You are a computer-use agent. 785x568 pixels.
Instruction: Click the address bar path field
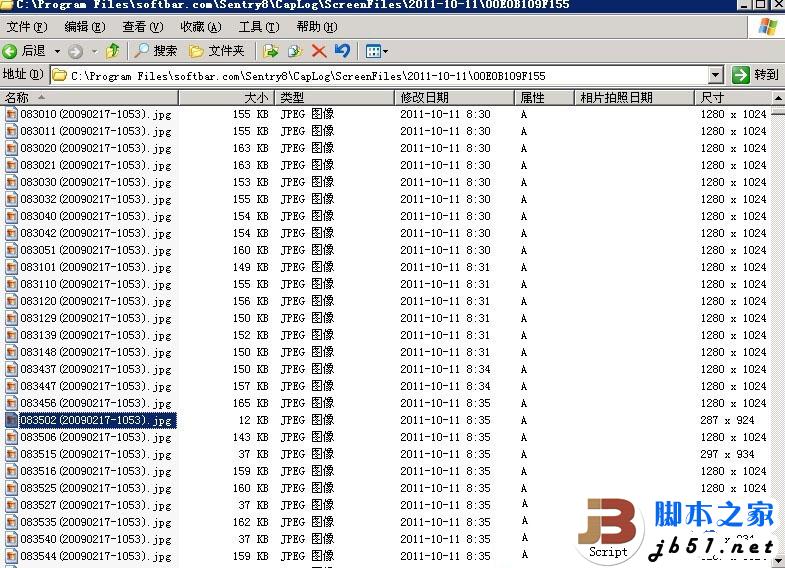coord(379,76)
